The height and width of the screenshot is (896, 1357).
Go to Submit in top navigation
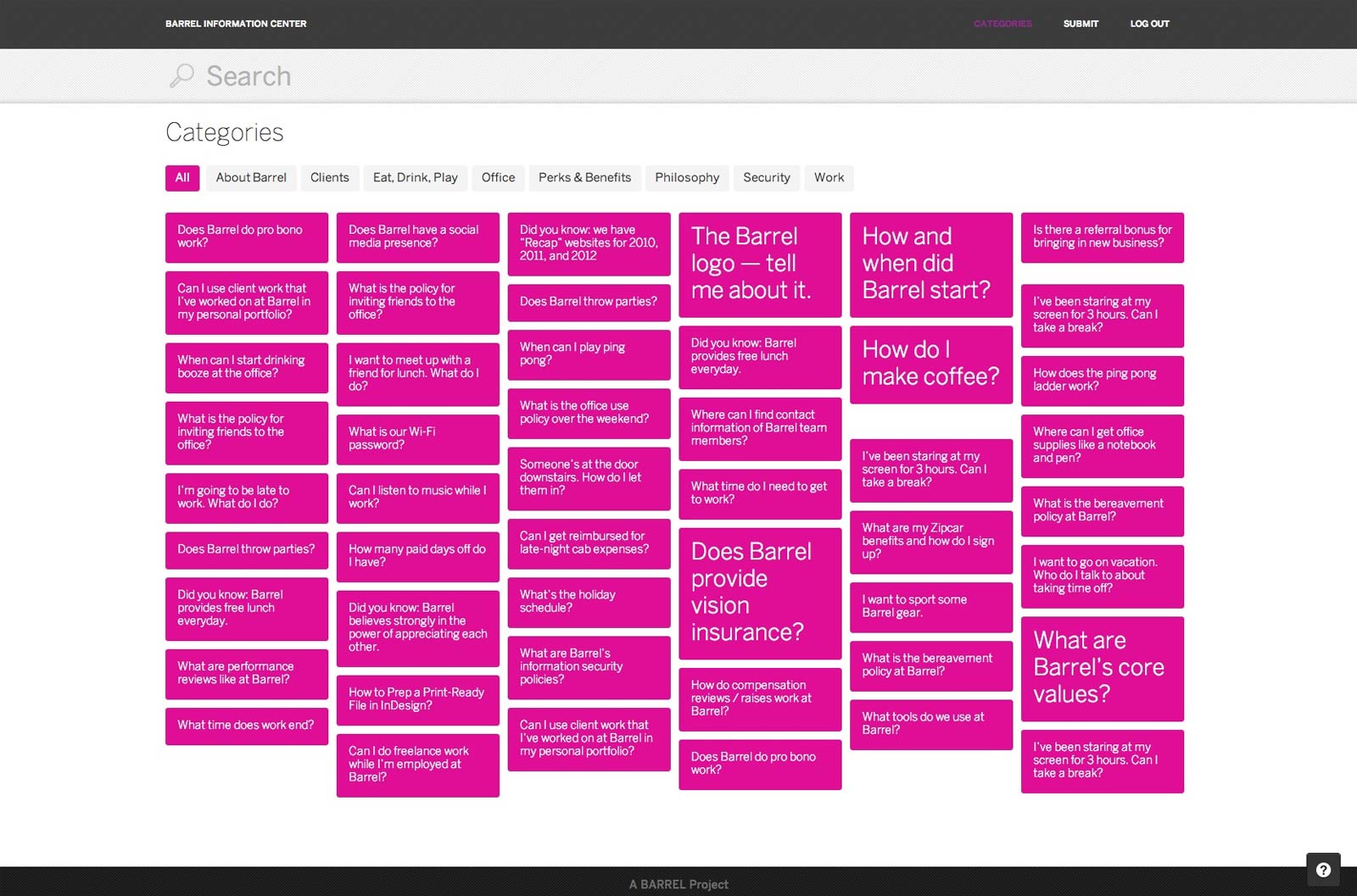1081,24
